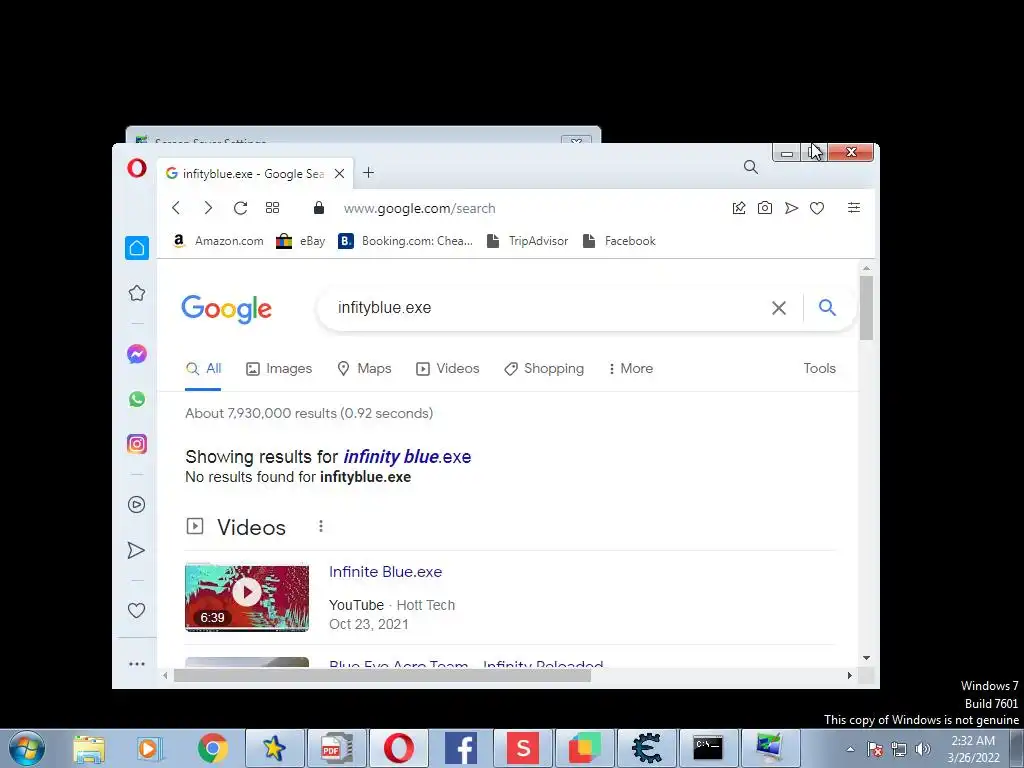The height and width of the screenshot is (768, 1024).
Task: Switch to the Images results tab
Action: point(279,368)
